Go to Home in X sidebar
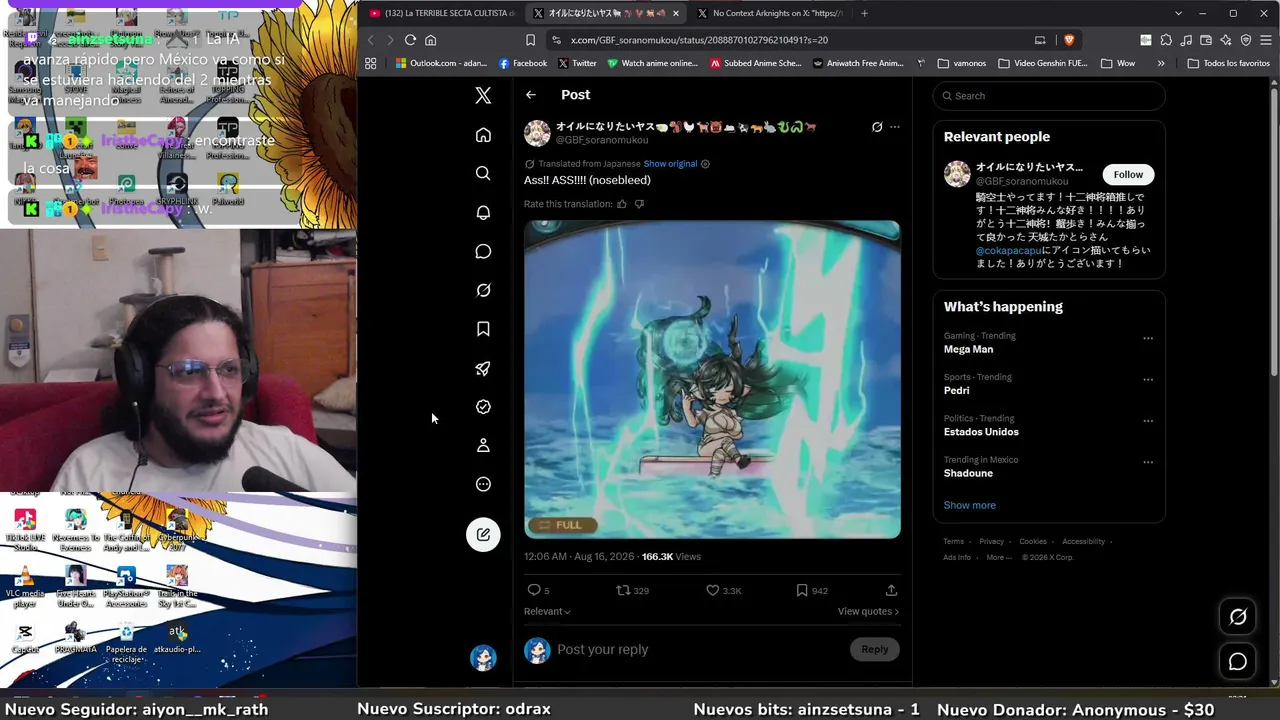1280x720 pixels. pos(483,135)
